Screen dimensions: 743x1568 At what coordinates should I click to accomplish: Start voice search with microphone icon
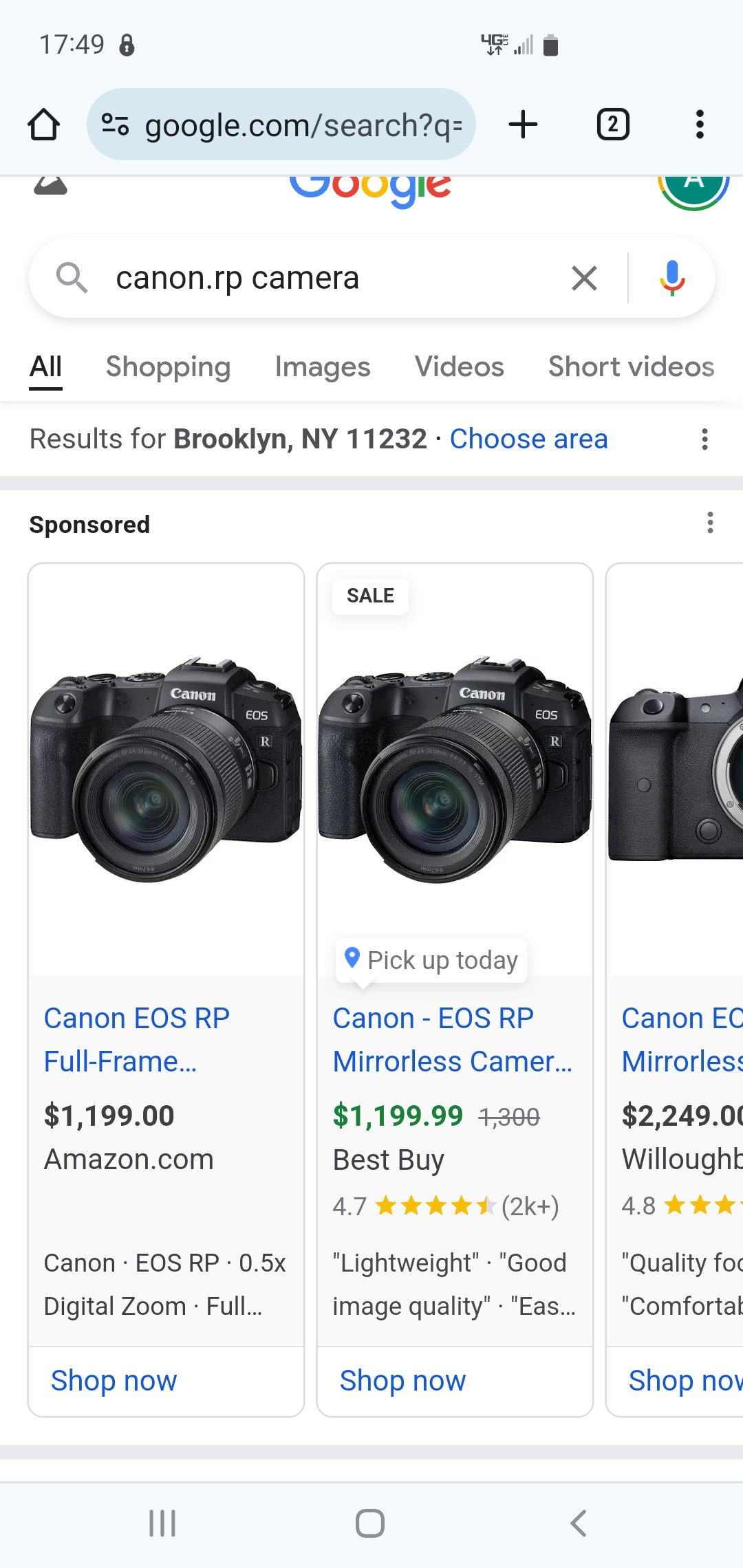672,278
